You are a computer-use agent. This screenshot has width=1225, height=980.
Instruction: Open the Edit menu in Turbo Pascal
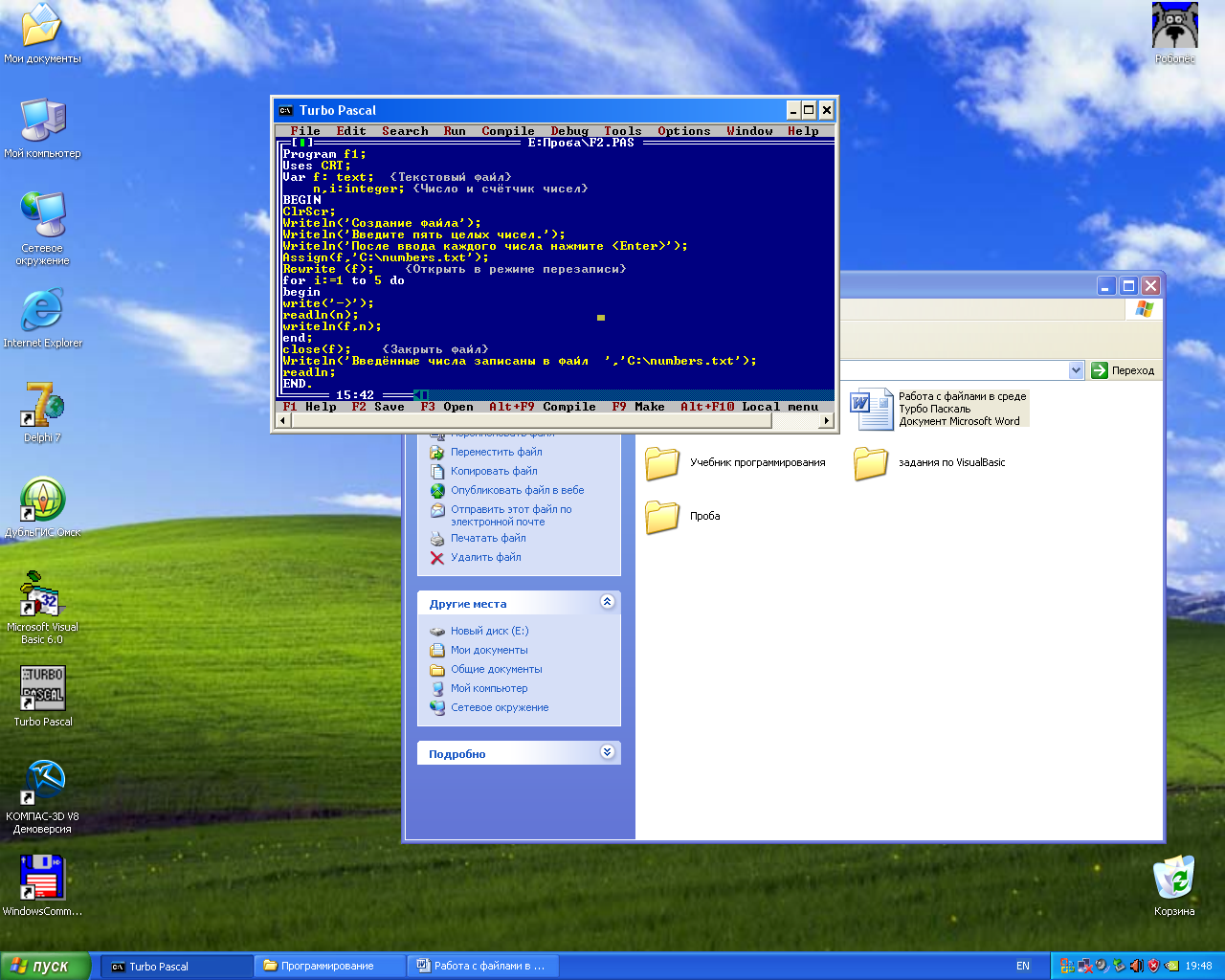click(x=351, y=131)
